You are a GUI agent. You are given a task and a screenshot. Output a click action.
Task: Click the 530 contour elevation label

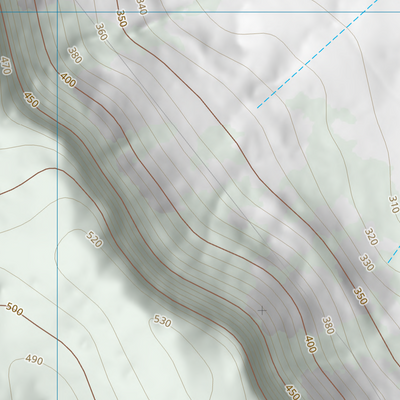tap(162, 321)
